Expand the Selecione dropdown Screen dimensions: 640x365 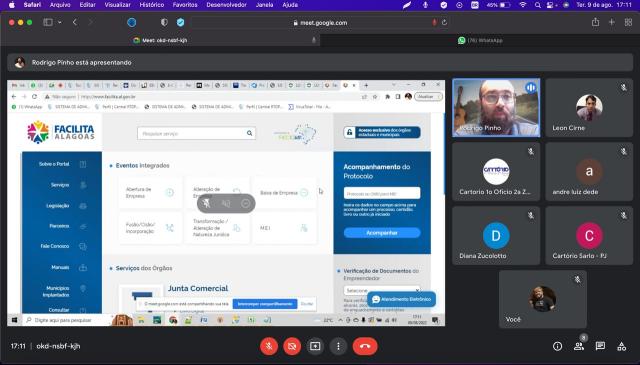point(382,290)
